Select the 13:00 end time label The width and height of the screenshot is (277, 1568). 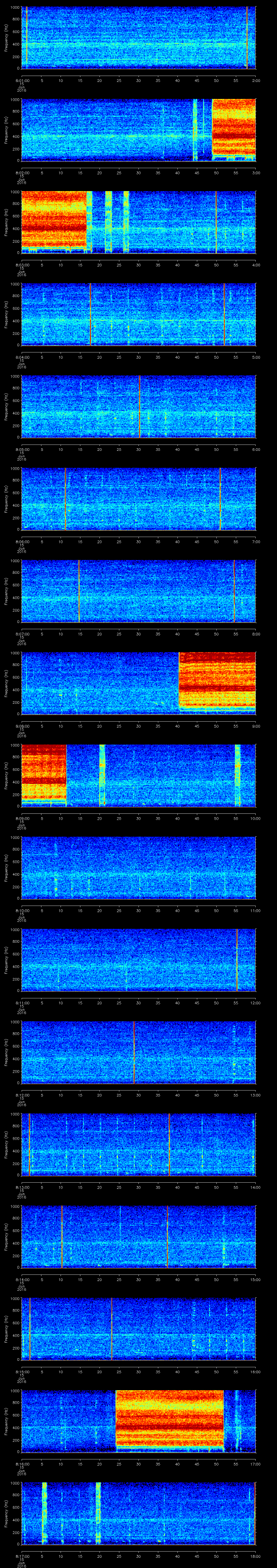click(x=256, y=1095)
